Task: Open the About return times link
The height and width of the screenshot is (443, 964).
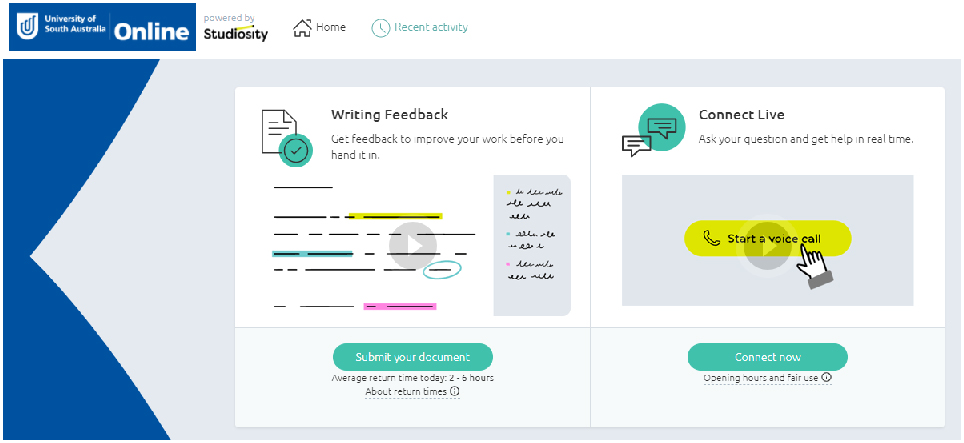Action: point(406,391)
